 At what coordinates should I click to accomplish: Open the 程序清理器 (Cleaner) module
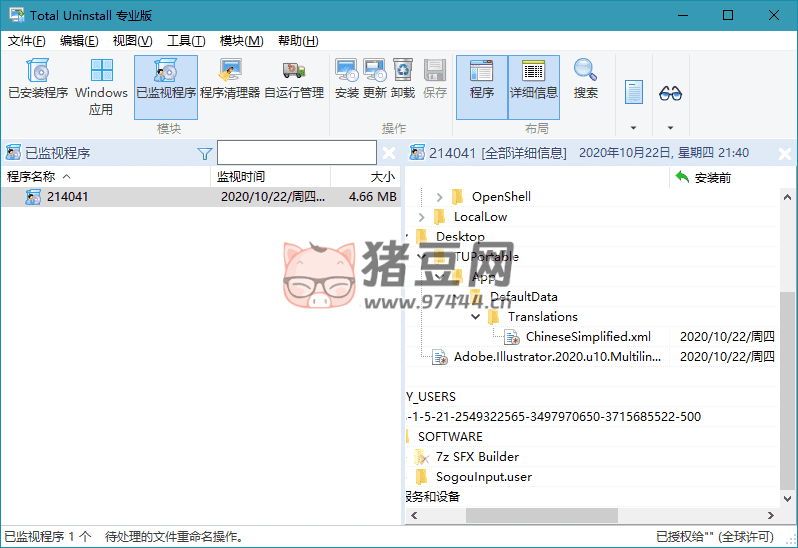click(x=229, y=79)
